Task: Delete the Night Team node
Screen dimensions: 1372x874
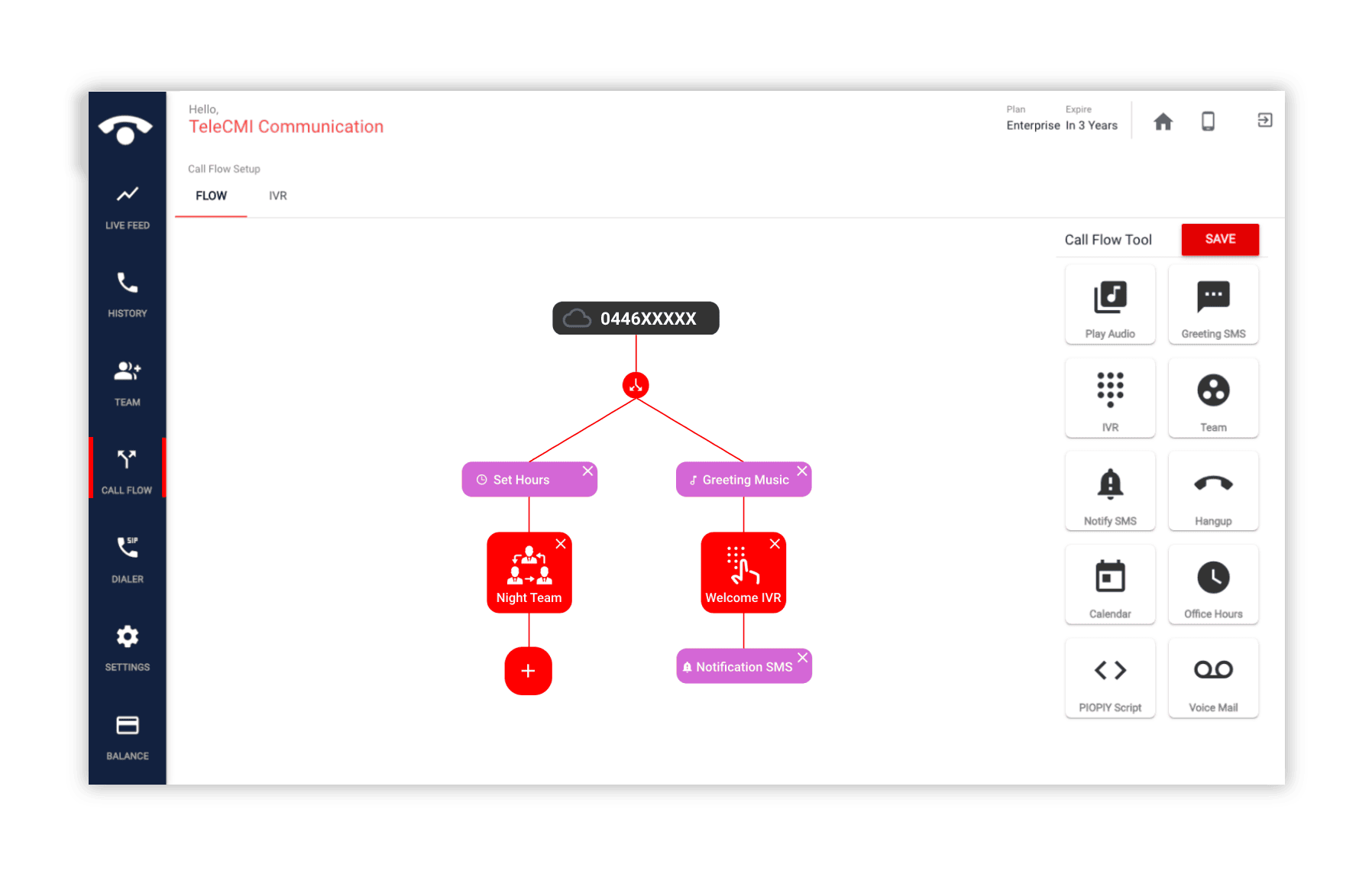Action: [x=561, y=543]
